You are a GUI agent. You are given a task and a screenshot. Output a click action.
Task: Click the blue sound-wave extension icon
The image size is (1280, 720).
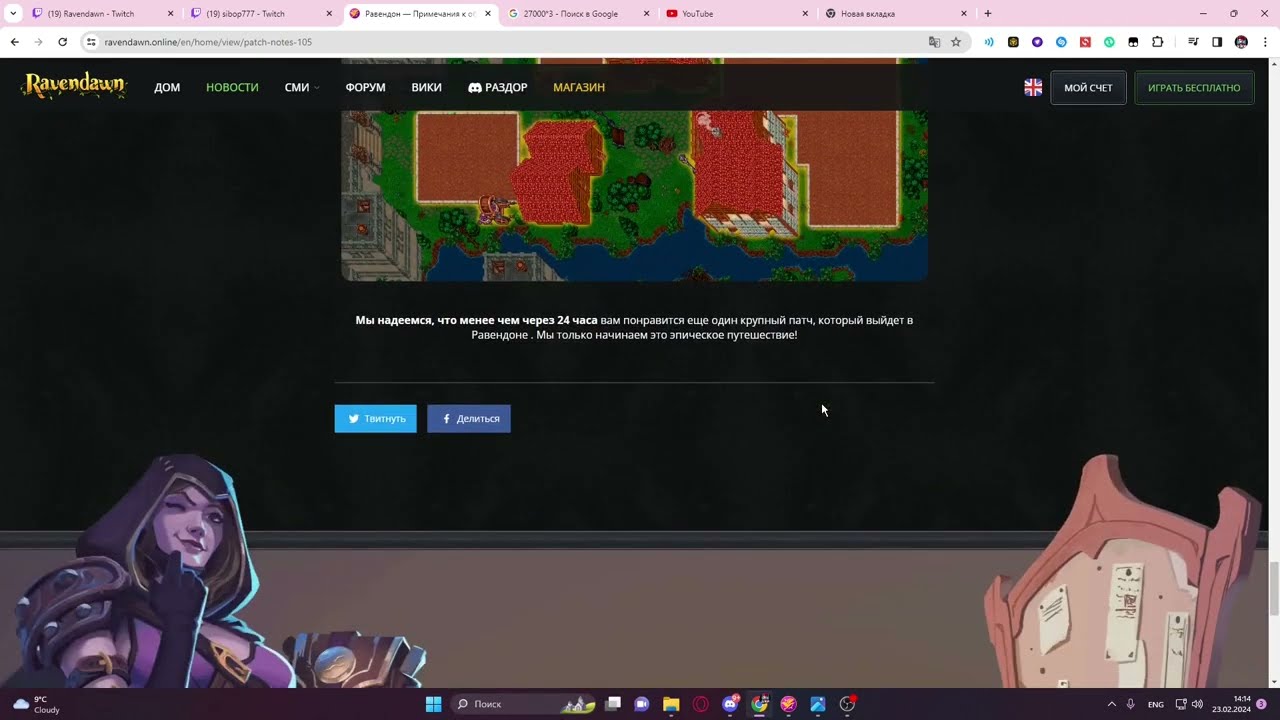coord(989,42)
